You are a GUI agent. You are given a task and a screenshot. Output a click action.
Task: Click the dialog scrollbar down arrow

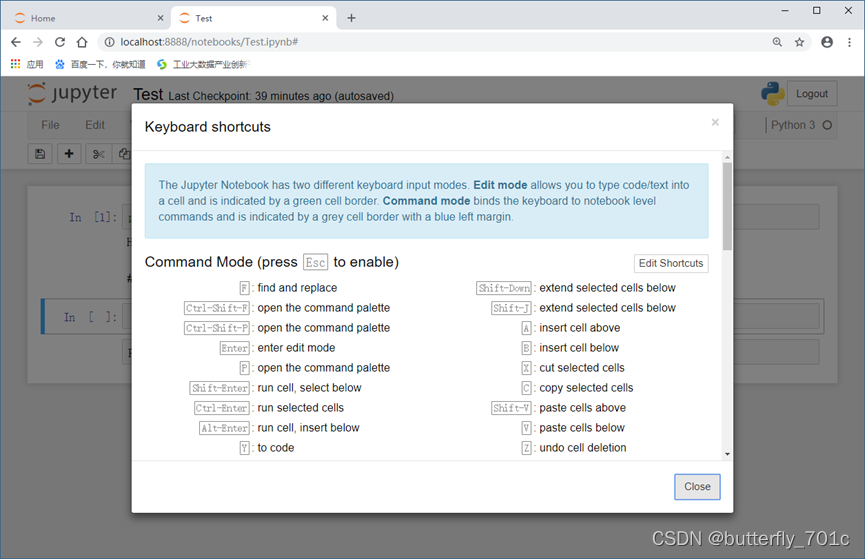(x=727, y=454)
